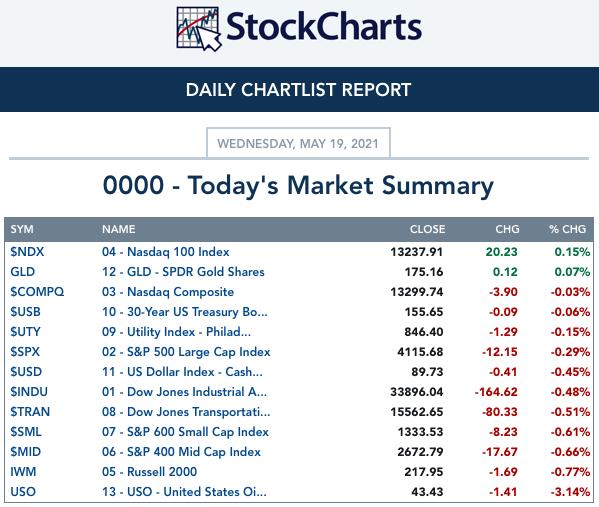Sort by the % CHG column header
The width and height of the screenshot is (599, 507).
click(567, 229)
